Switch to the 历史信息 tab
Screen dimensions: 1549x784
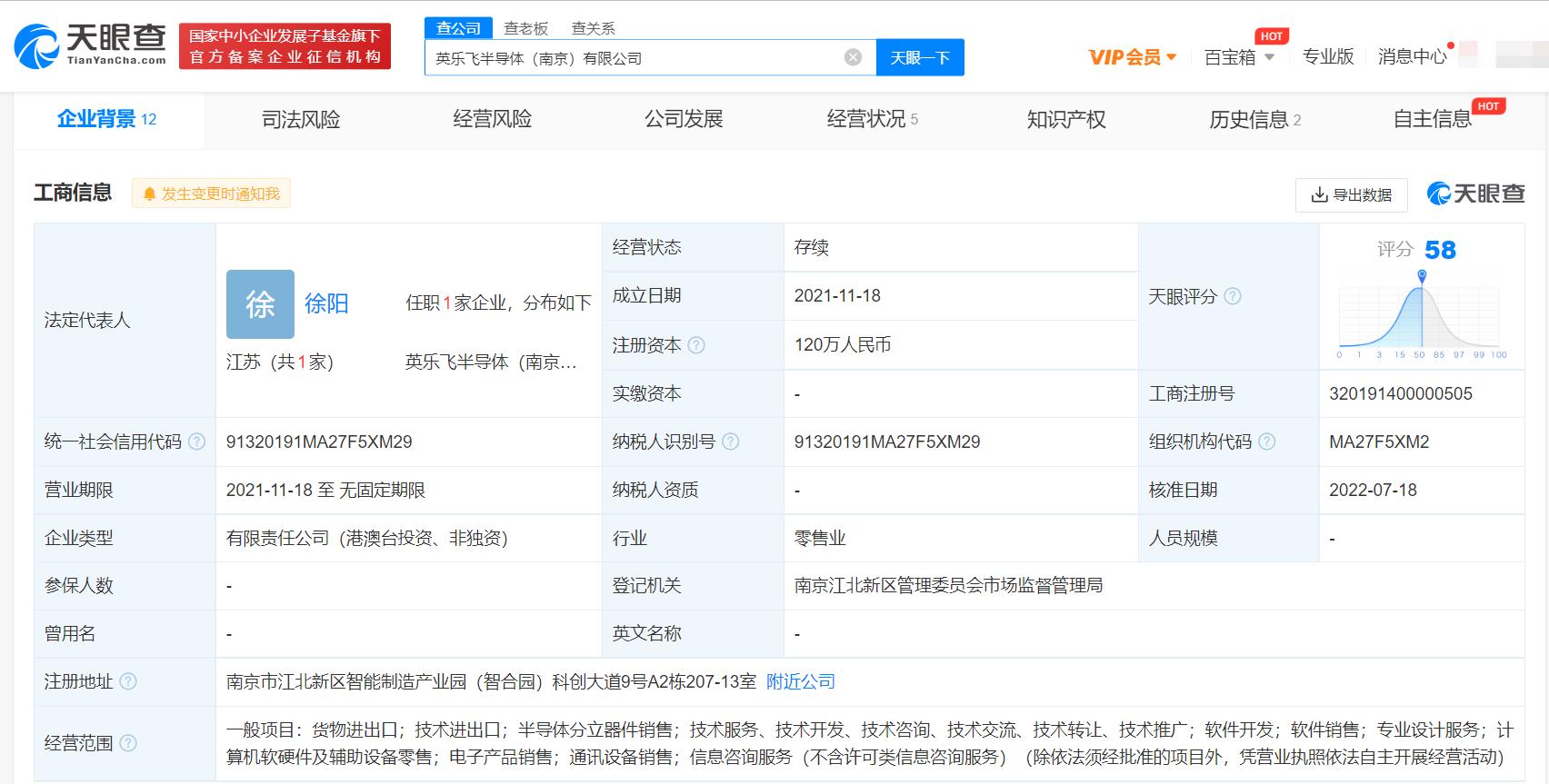click(x=1255, y=119)
